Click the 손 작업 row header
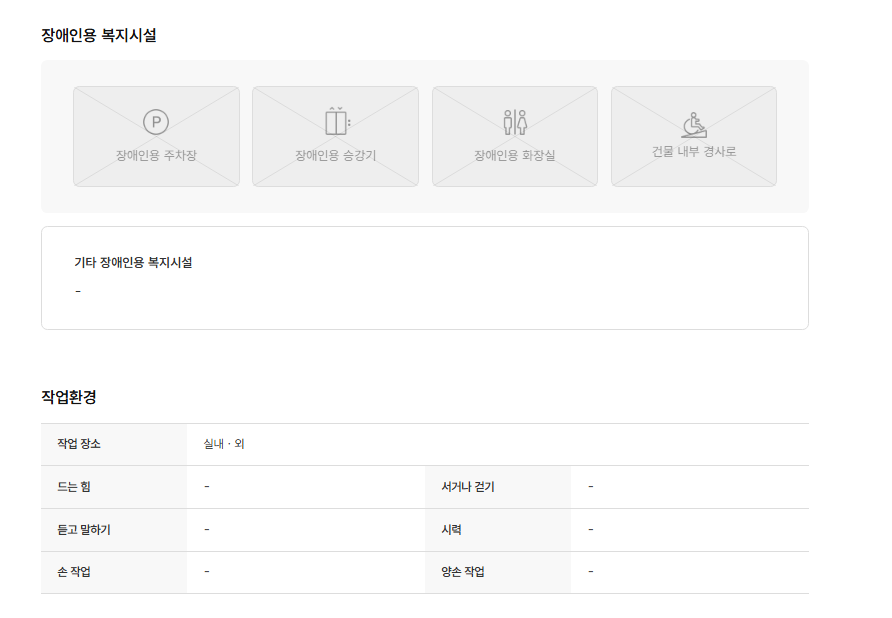 click(74, 572)
